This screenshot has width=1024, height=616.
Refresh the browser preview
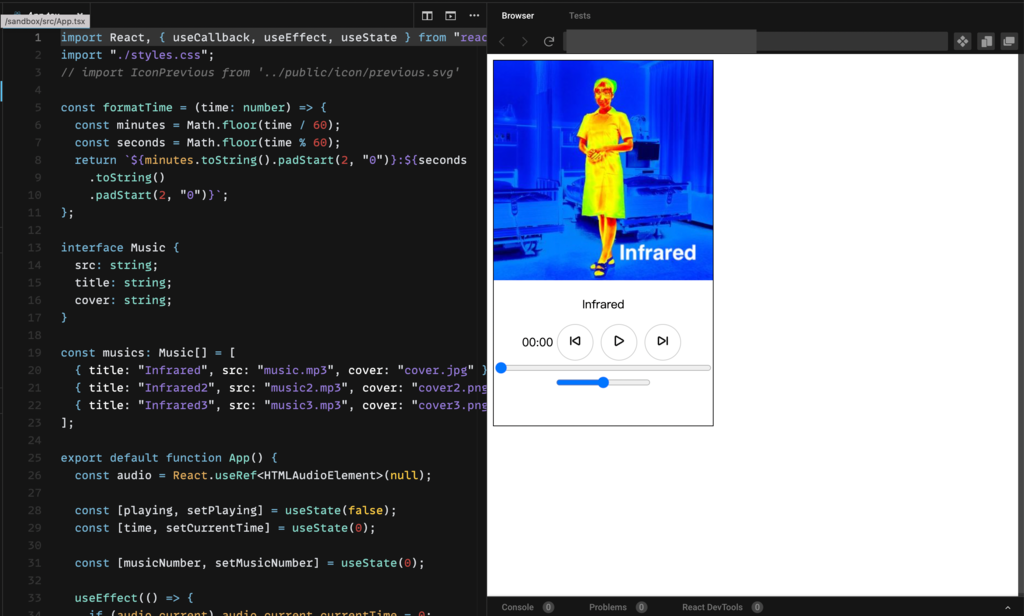tap(549, 41)
